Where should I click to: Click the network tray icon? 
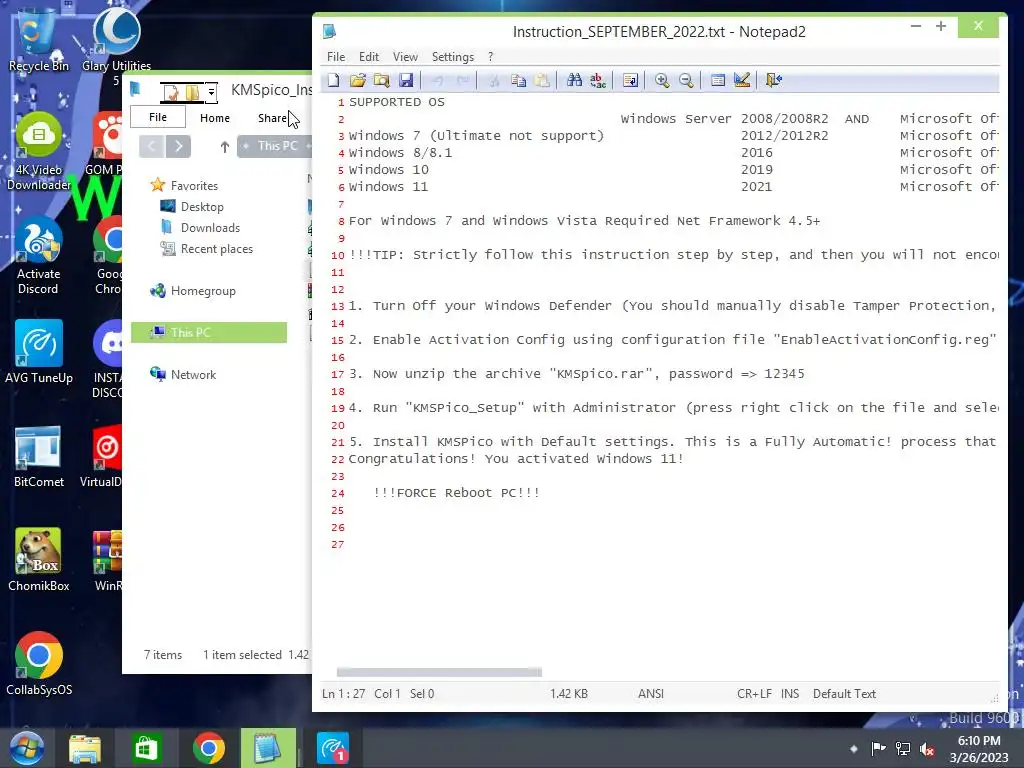pos(903,749)
